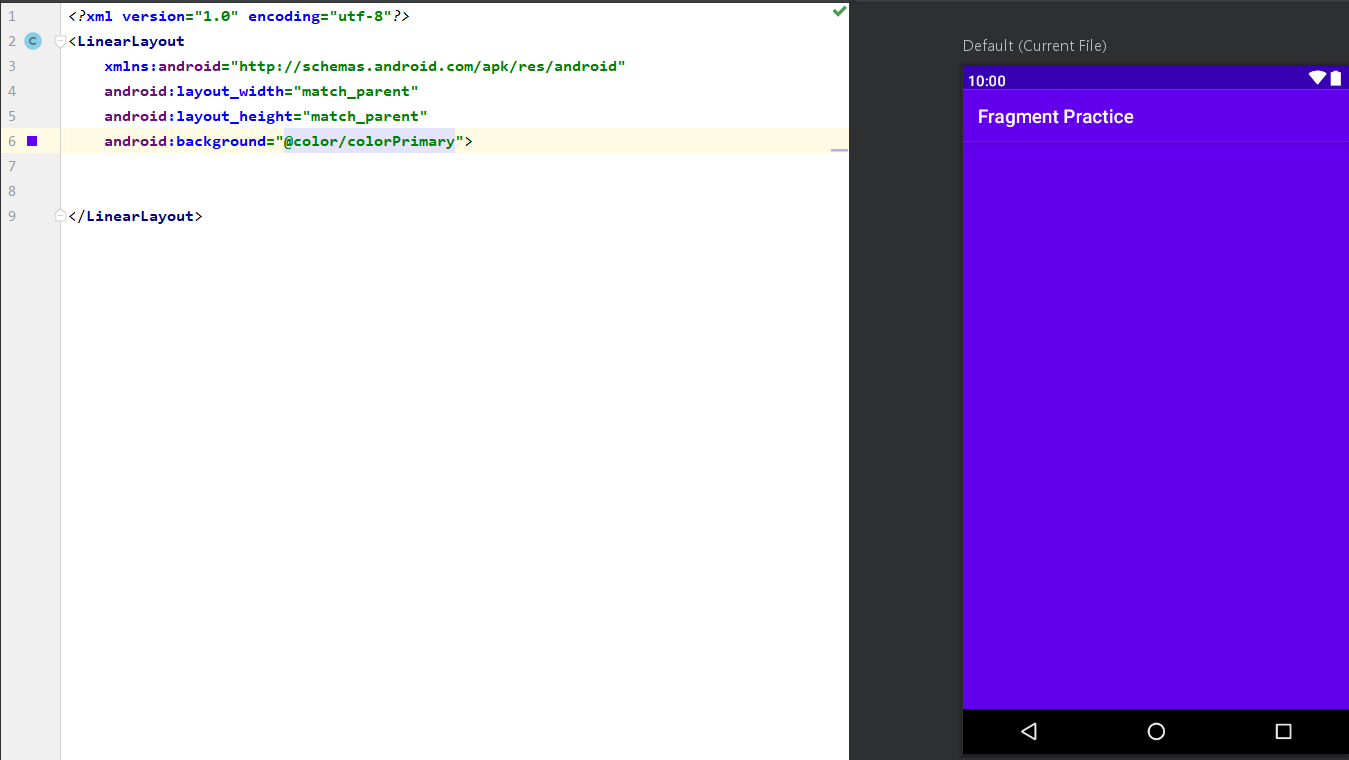This screenshot has height=760, width=1349.
Task: Place the cursor on empty line 8
Action: coord(455,191)
